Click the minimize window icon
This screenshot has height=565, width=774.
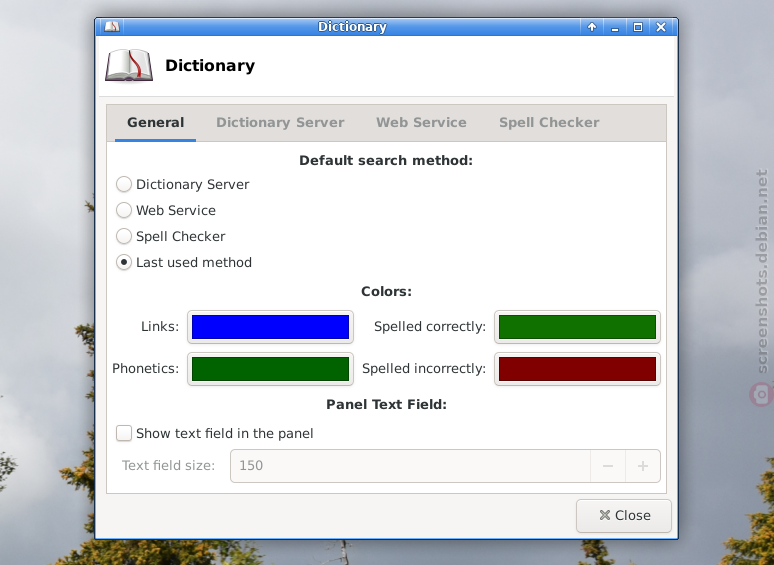click(615, 27)
